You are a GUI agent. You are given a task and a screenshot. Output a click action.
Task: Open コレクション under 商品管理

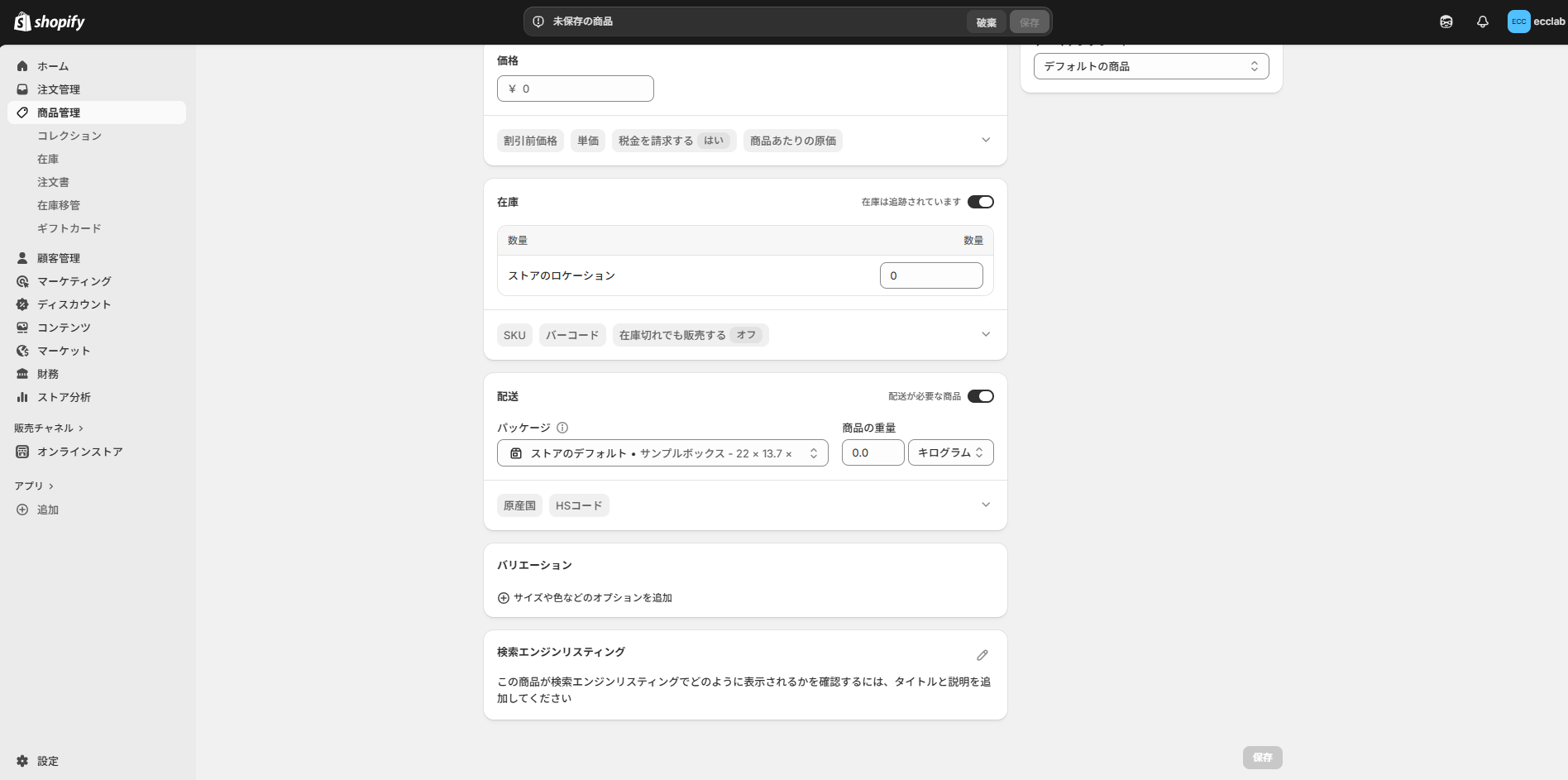(x=69, y=136)
